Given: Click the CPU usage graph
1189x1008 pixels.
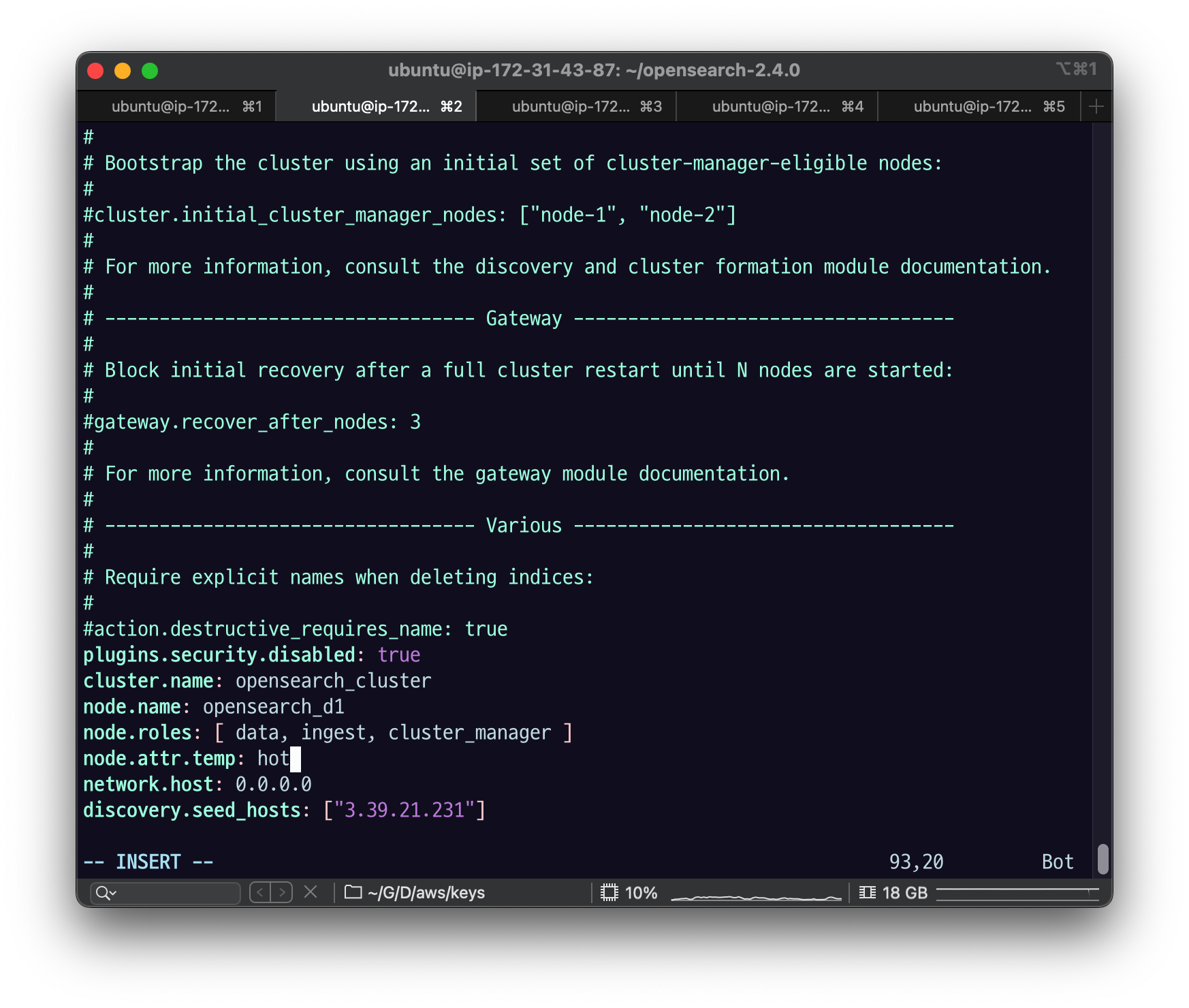Looking at the screenshot, I should point(756,897).
